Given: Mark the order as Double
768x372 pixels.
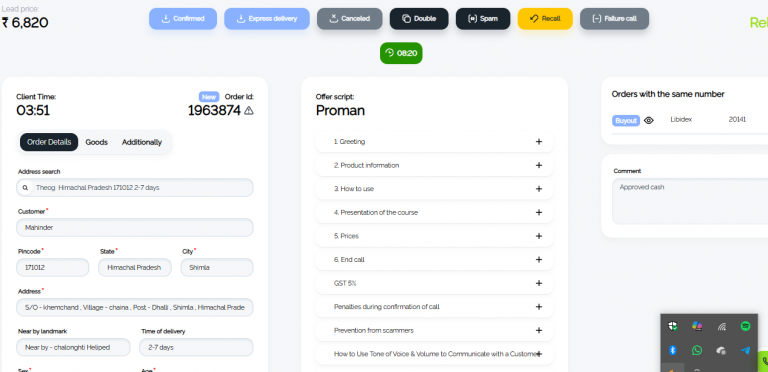Looking at the screenshot, I should [x=419, y=19].
